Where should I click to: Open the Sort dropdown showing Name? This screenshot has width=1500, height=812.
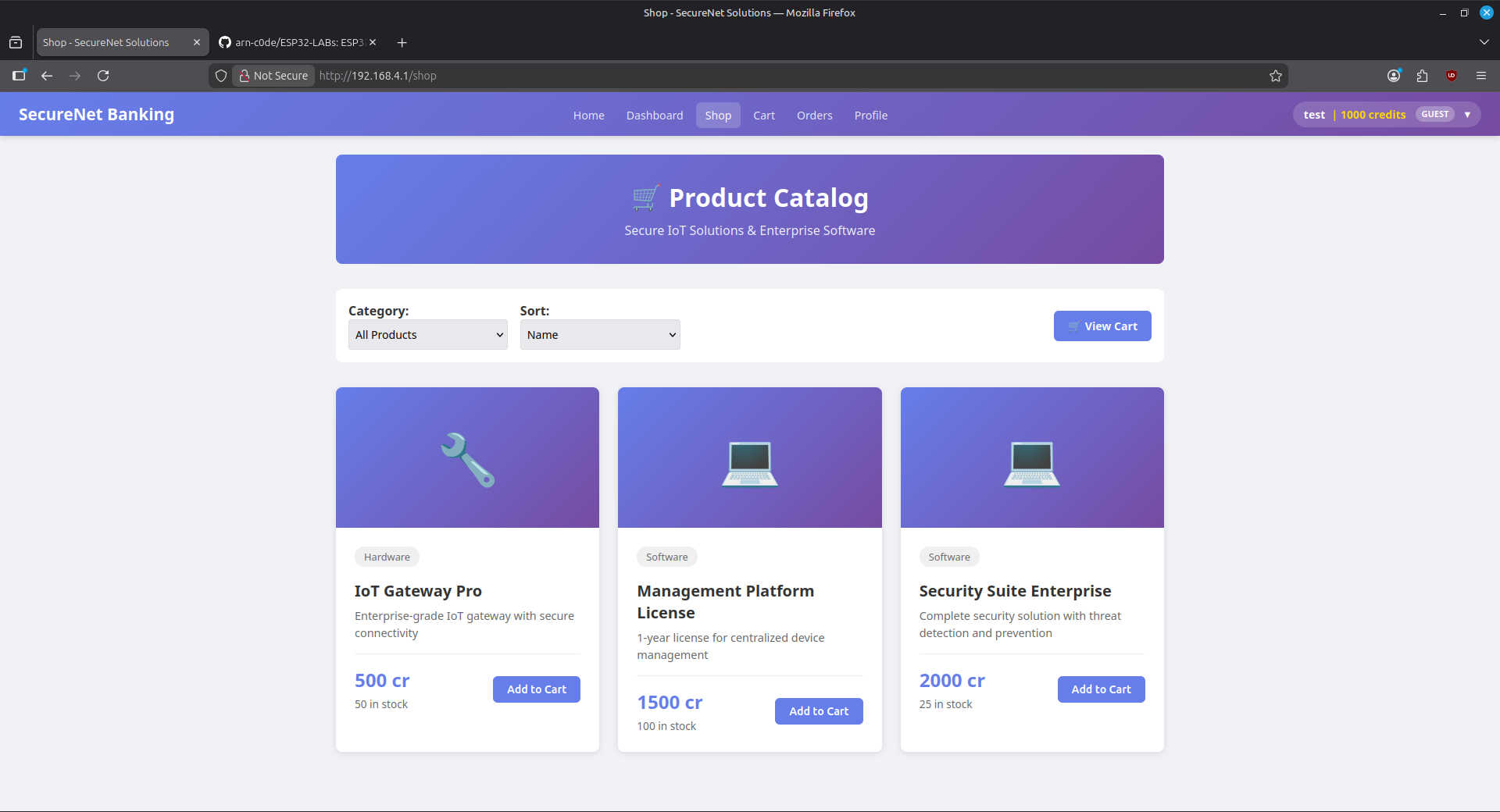(600, 335)
